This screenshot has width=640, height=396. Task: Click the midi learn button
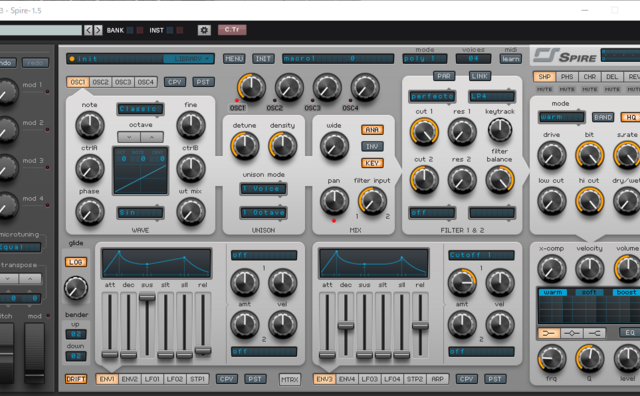click(511, 59)
